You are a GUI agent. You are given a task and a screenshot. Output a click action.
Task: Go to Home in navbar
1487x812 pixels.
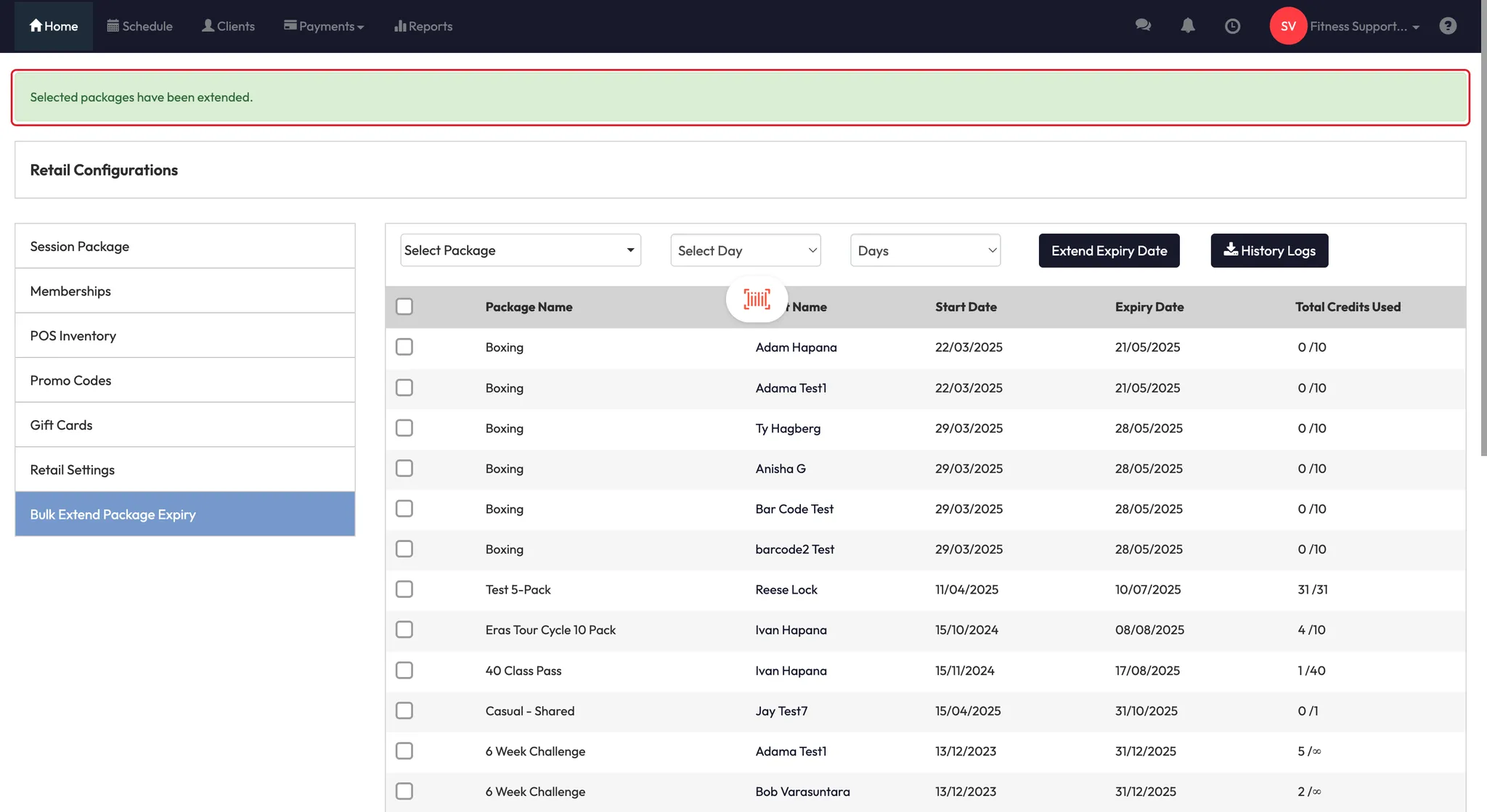[x=54, y=26]
